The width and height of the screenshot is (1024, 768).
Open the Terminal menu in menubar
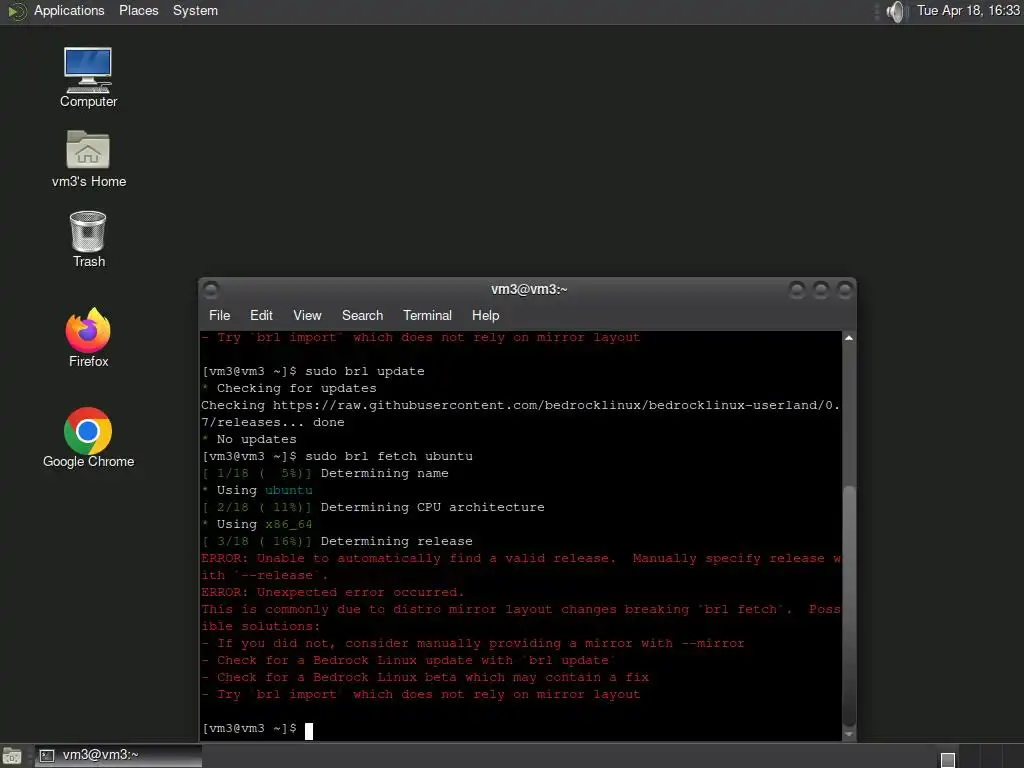(427, 315)
